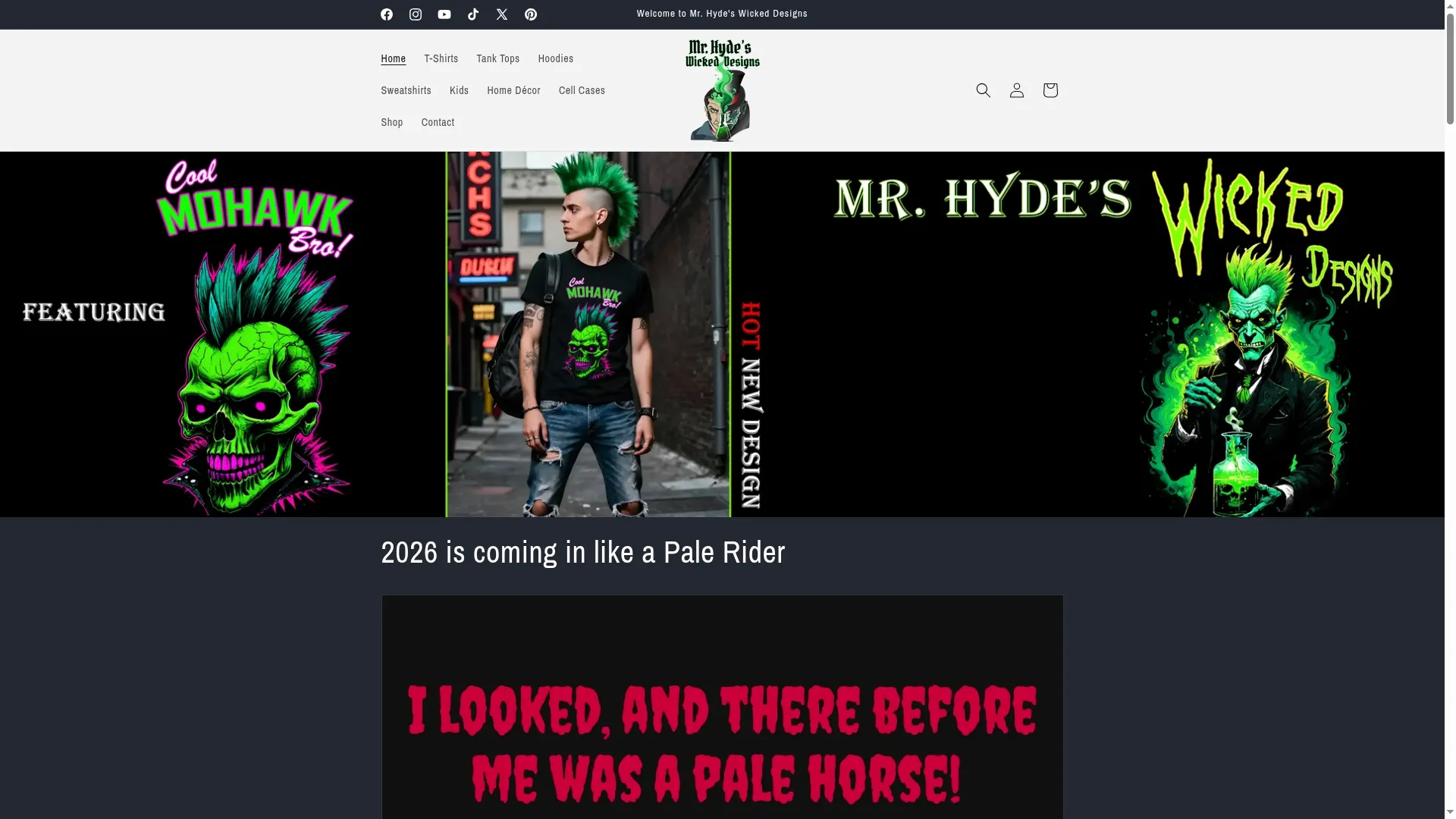Open the Home Décor menu item
Viewport: 1456px width, 819px height.
[x=513, y=90]
